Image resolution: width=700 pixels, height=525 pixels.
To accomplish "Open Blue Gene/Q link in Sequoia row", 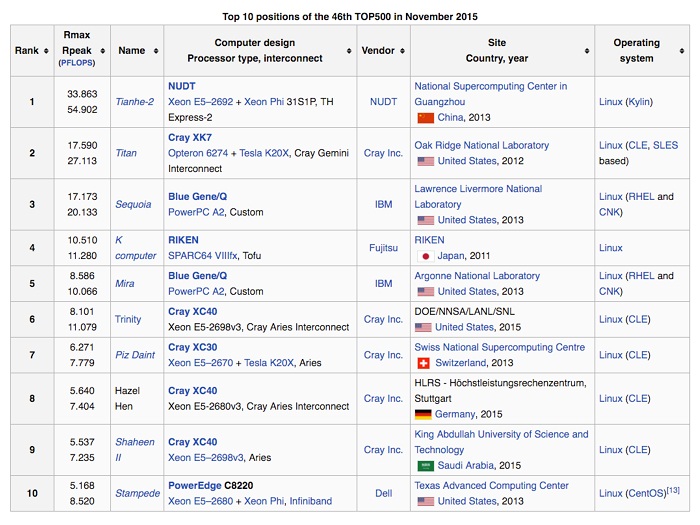I will tap(197, 196).
